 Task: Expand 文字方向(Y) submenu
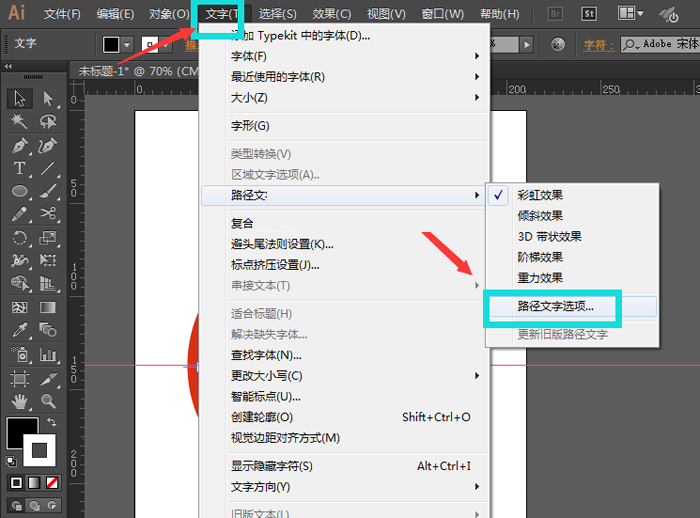click(x=344, y=486)
